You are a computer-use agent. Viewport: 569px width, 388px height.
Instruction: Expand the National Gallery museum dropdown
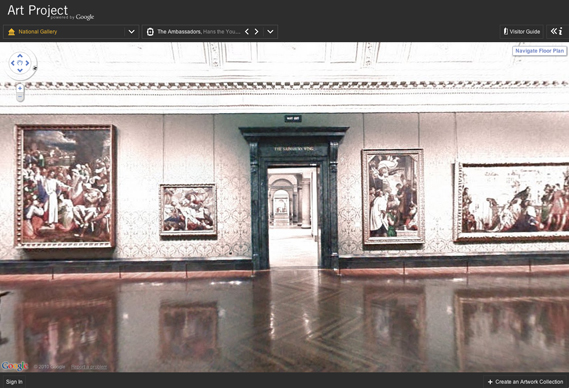(x=131, y=32)
